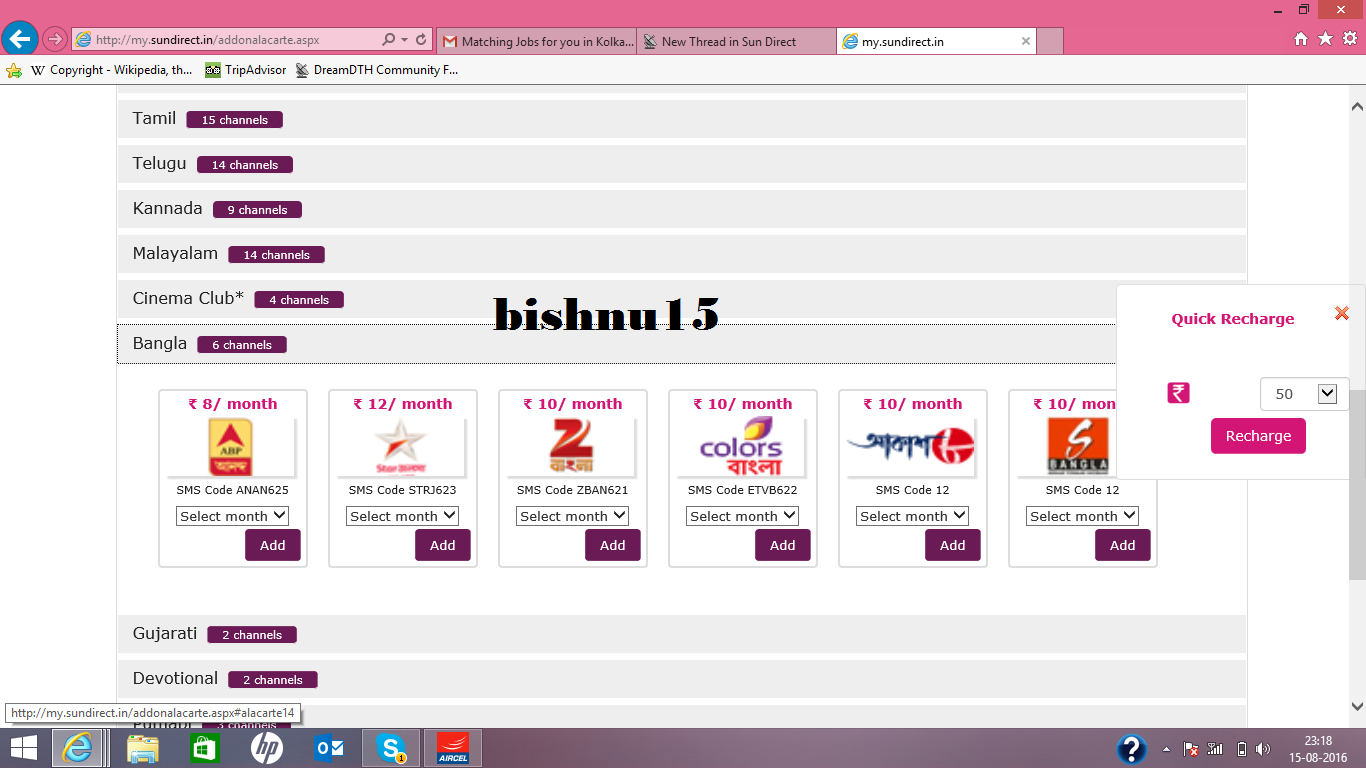Open the HP taskbar icon
Screen dimensions: 1366x768
[x=266, y=748]
